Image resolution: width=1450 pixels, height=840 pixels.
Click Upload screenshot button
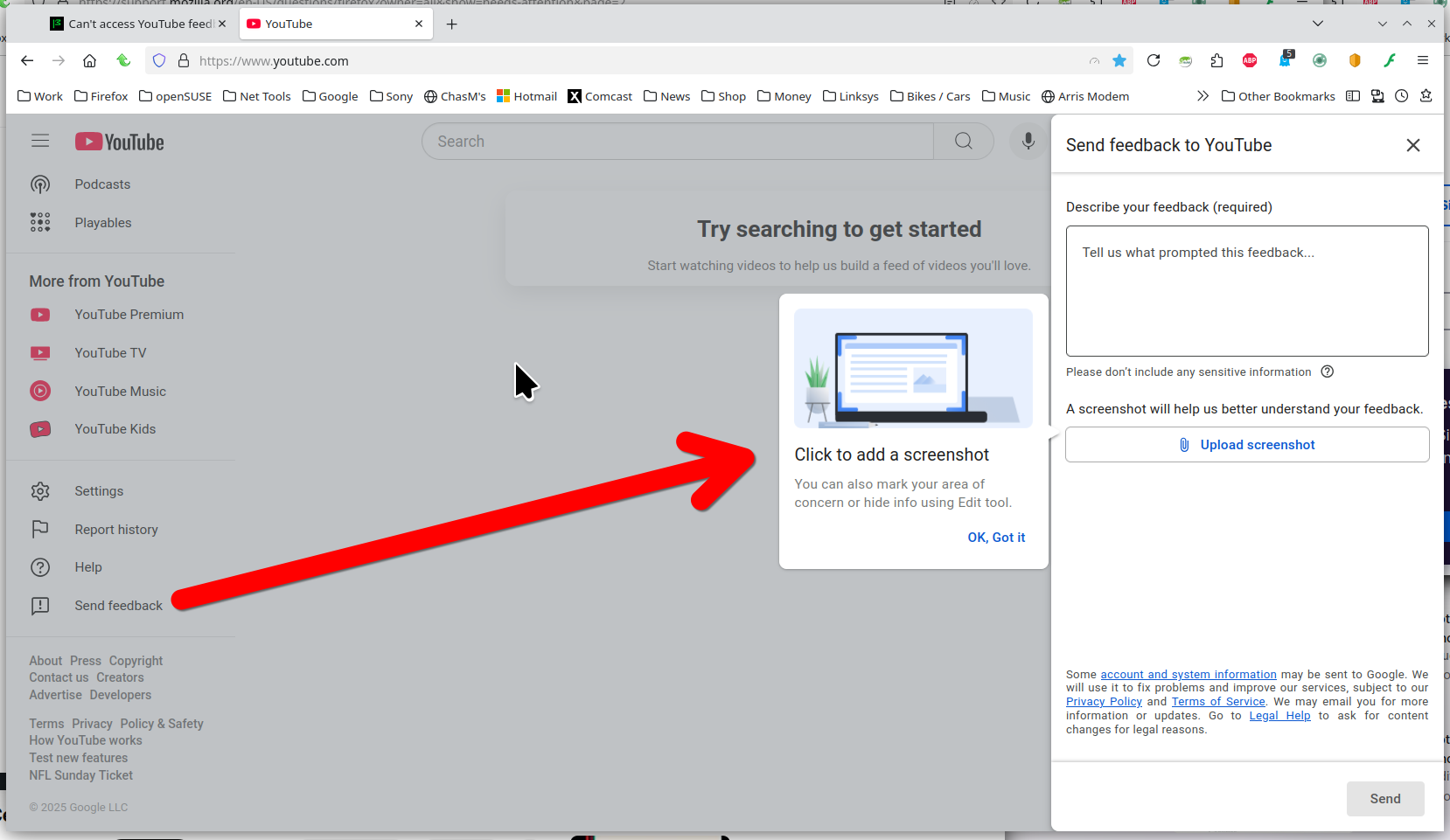1247,445
